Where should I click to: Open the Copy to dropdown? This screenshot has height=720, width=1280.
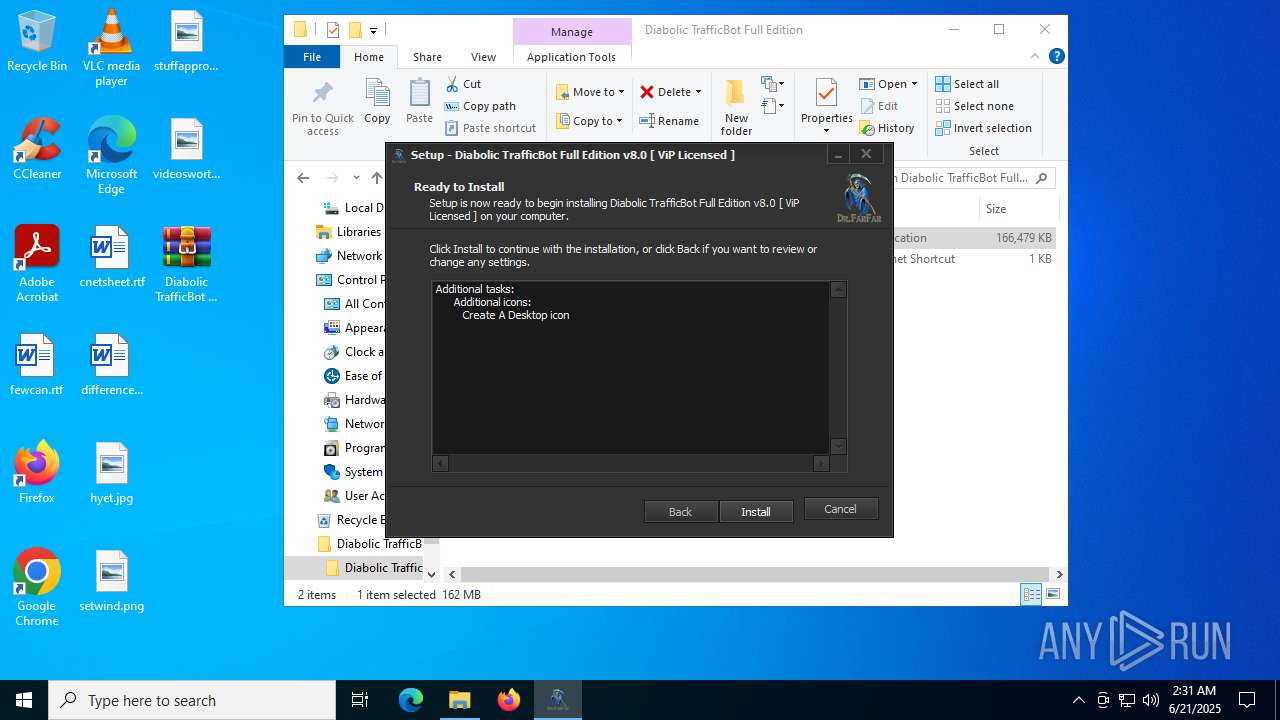(x=589, y=121)
